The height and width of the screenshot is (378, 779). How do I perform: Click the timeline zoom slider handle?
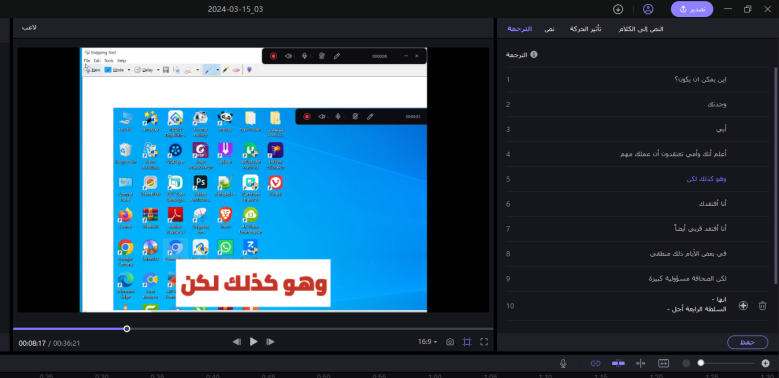701,363
